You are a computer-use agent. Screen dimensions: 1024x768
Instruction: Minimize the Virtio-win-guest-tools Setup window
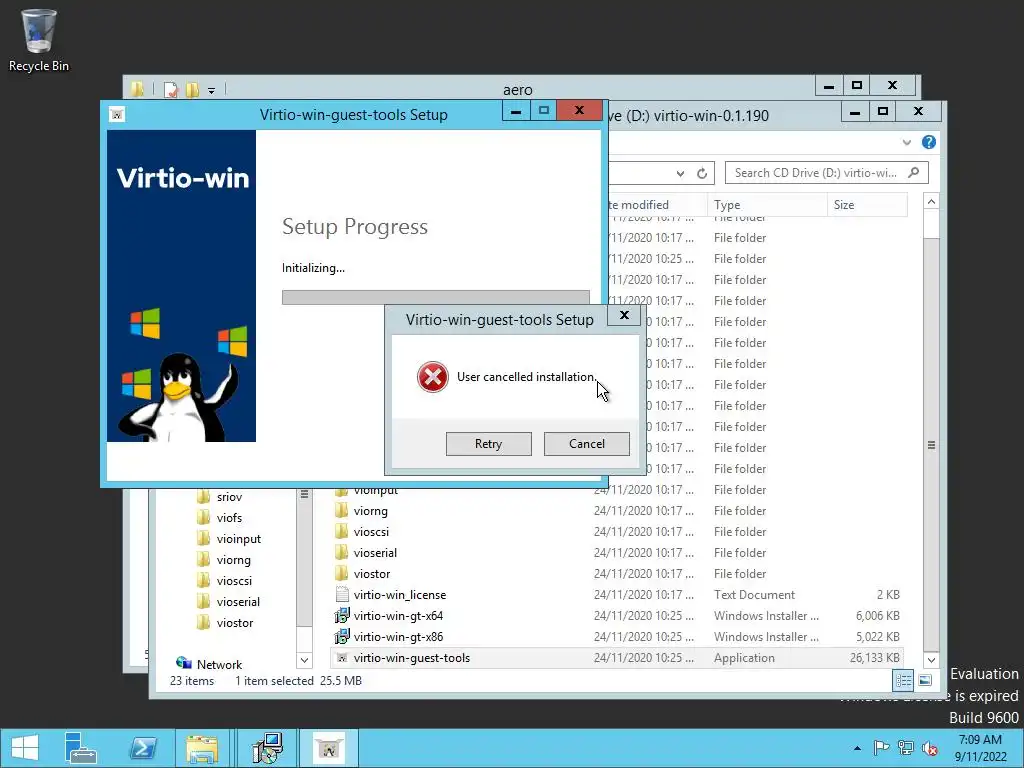(516, 111)
